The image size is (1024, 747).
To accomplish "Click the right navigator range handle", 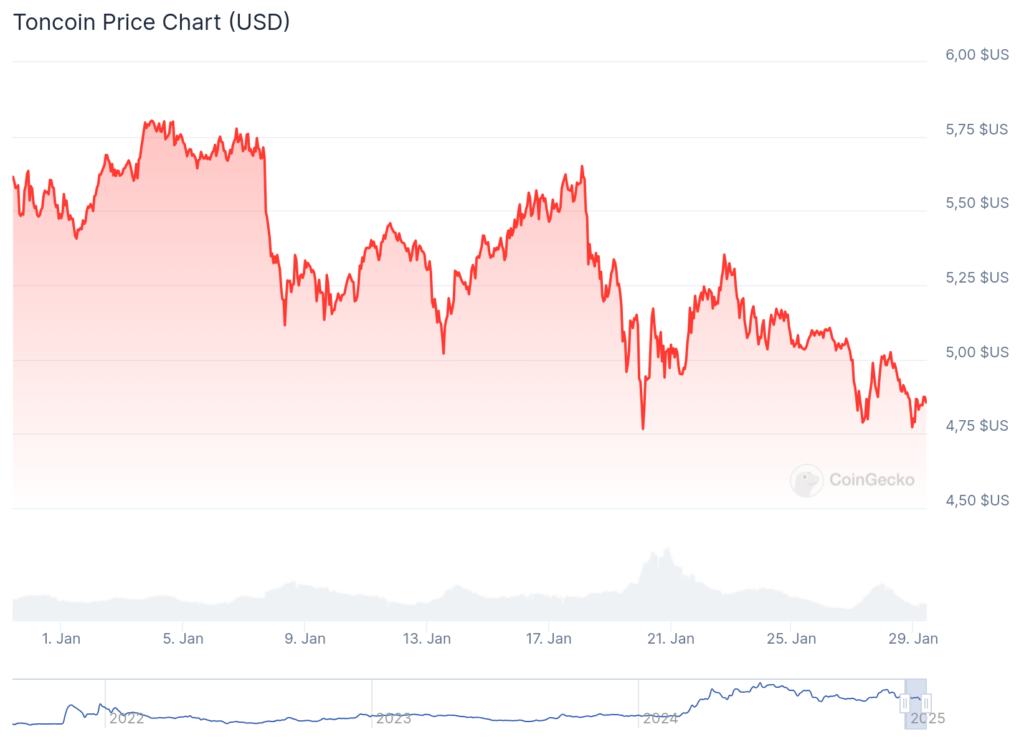I will (927, 704).
